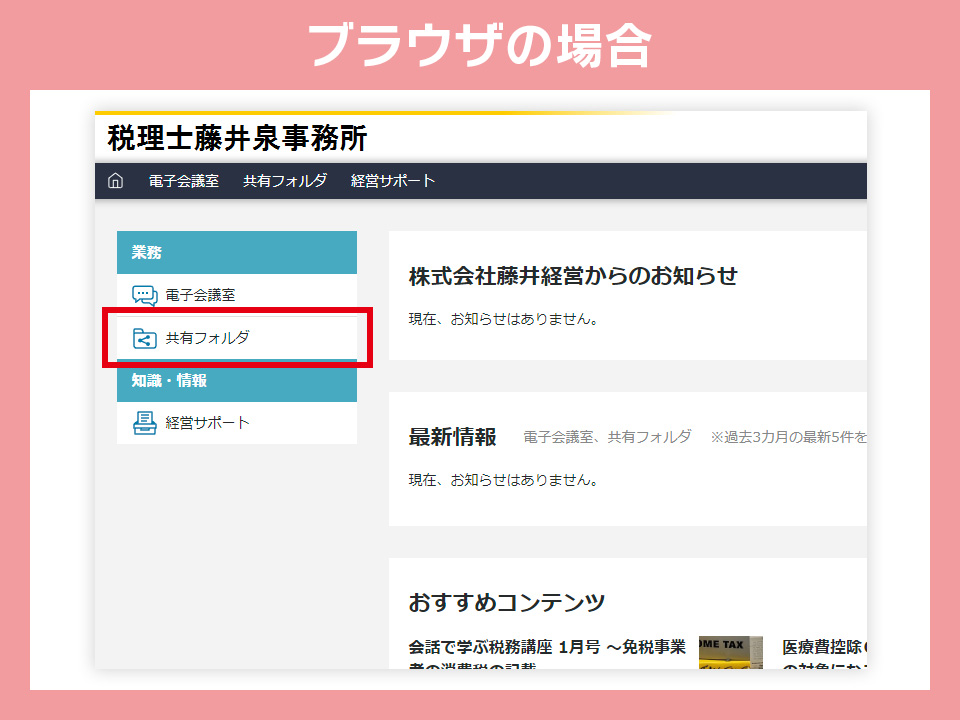
Task: Click the yellow TAX article thumbnail
Action: point(730,652)
